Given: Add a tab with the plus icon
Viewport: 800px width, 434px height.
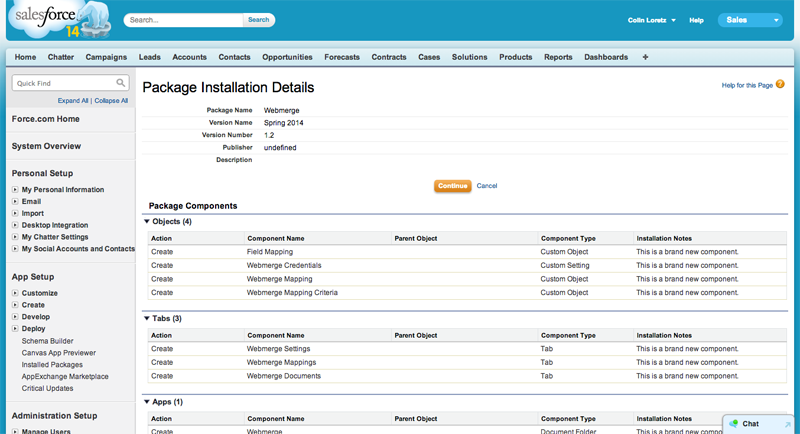Looking at the screenshot, I should 645,57.
